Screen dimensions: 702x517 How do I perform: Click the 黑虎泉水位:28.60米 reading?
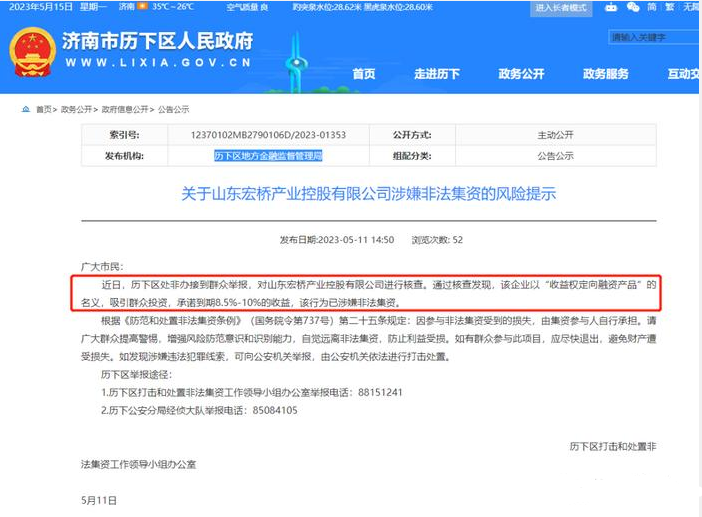(398, 7)
